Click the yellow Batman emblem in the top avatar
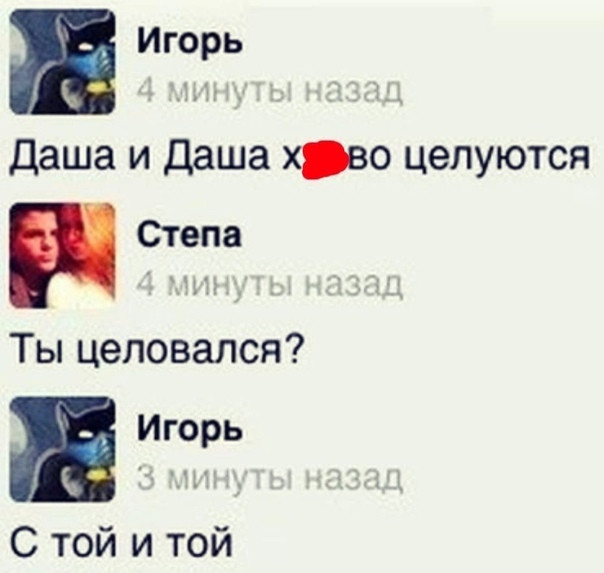Viewport: 604px width, 573px height. tap(100, 88)
